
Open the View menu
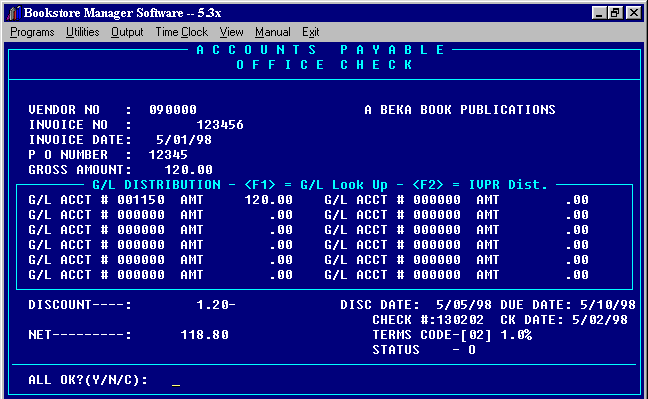pos(231,32)
